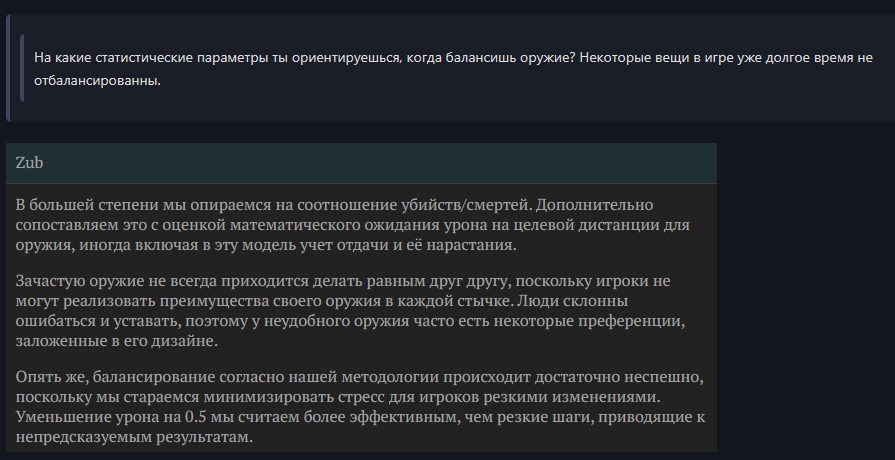Click the username "Zub" in the reply header
Screen dimensions: 895x460
click(29, 163)
